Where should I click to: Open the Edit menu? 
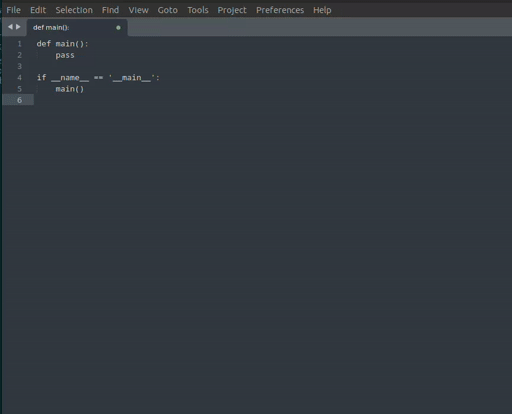click(x=38, y=10)
